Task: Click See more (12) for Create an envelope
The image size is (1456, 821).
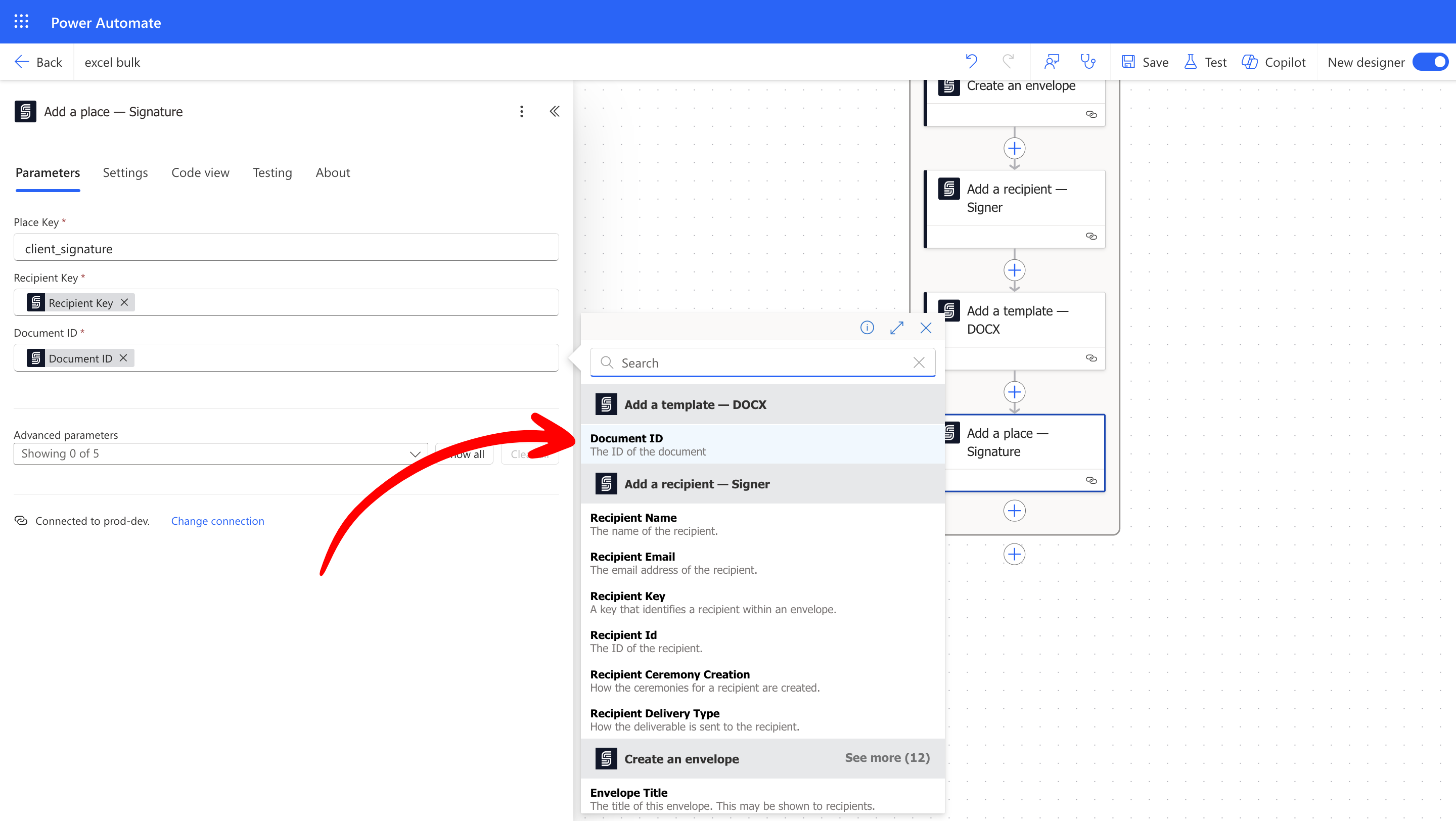Action: pyautogui.click(x=887, y=758)
